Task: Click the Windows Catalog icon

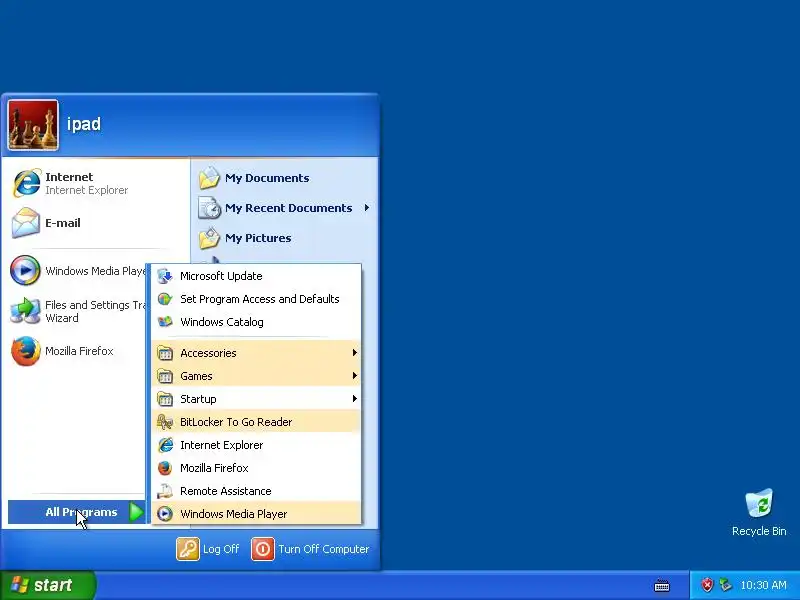Action: 165,322
